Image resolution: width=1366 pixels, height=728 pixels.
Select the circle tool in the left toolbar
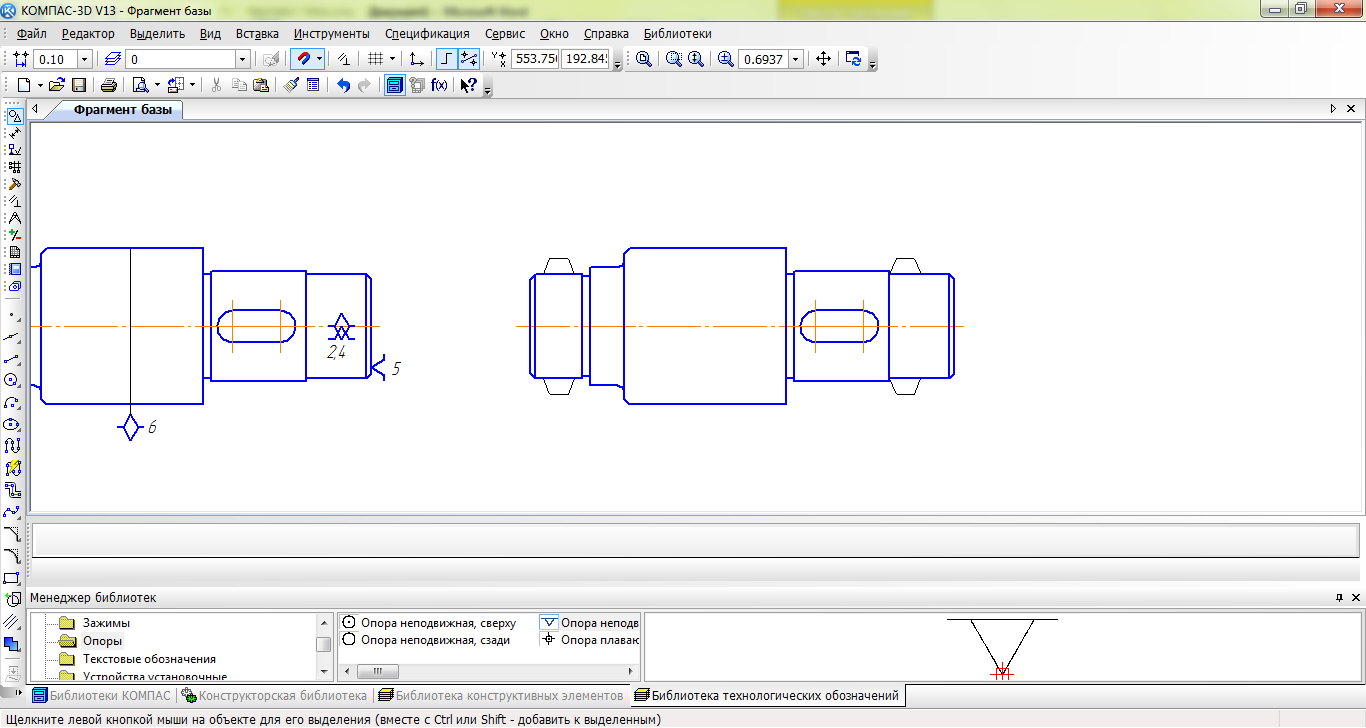[12, 380]
